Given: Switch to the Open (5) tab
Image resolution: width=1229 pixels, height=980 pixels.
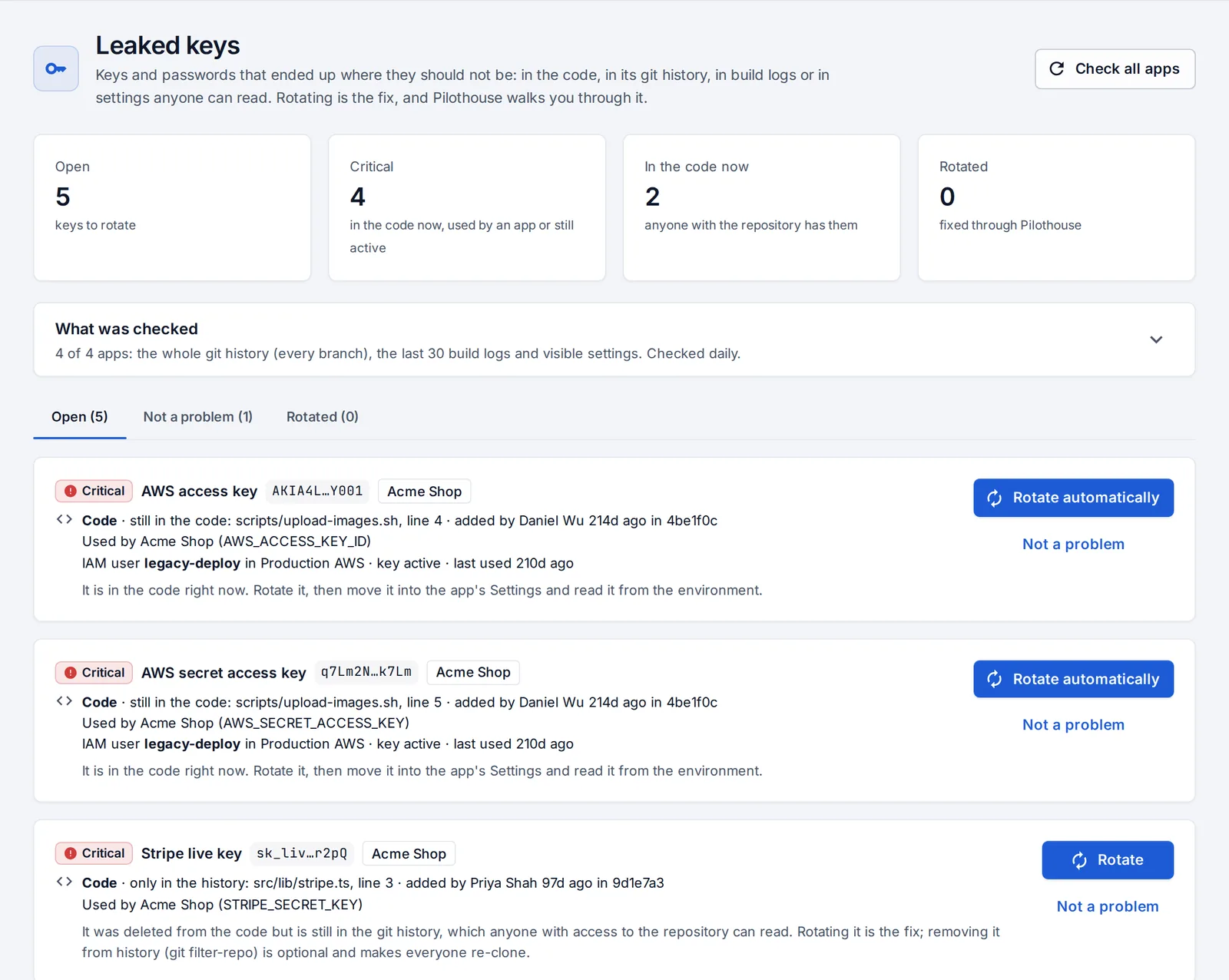Looking at the screenshot, I should 80,416.
